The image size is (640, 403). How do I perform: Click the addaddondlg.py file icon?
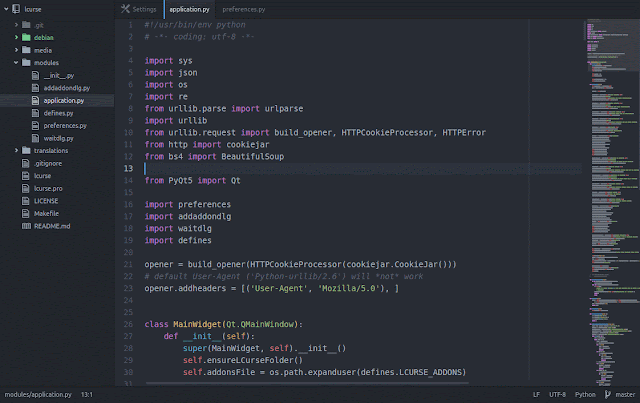pos(36,88)
